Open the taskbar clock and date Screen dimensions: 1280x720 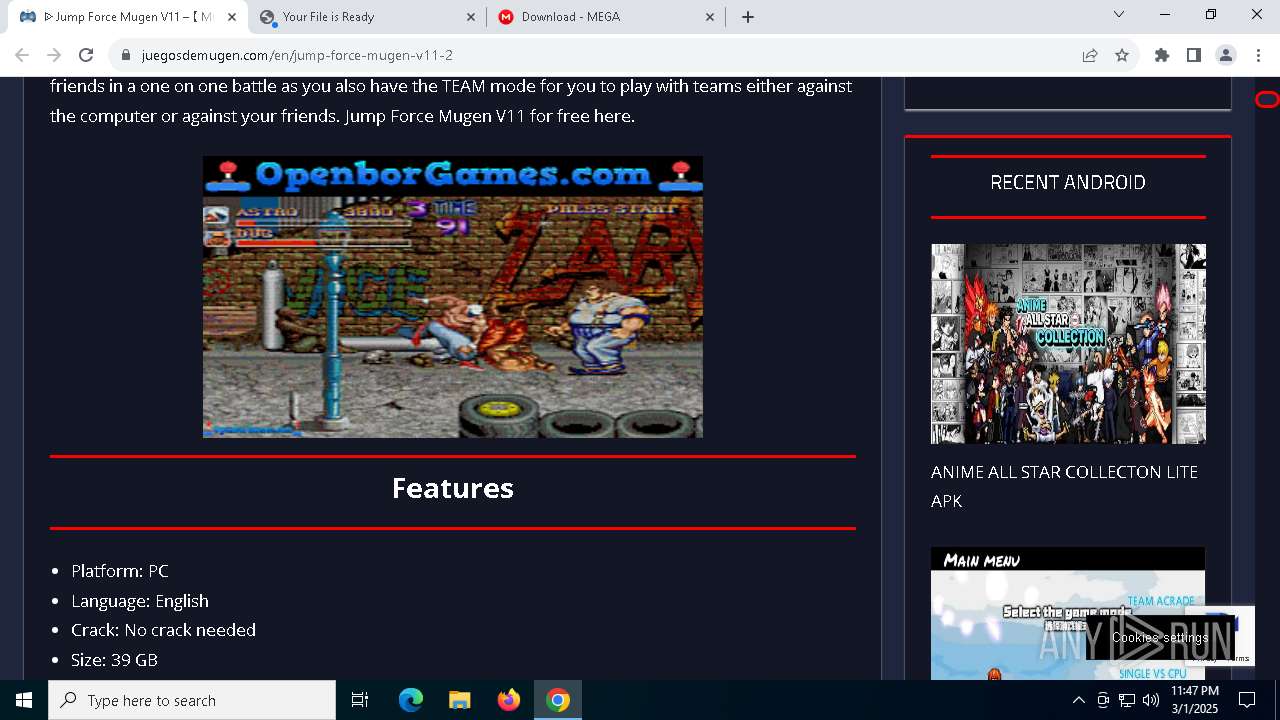(x=1195, y=700)
